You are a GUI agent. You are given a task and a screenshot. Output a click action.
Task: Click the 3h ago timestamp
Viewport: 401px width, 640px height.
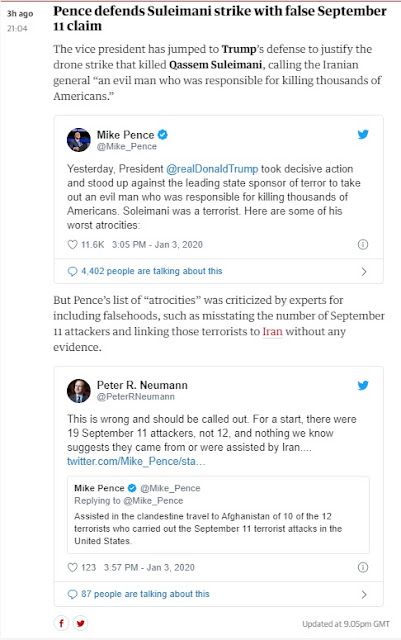coord(20,13)
